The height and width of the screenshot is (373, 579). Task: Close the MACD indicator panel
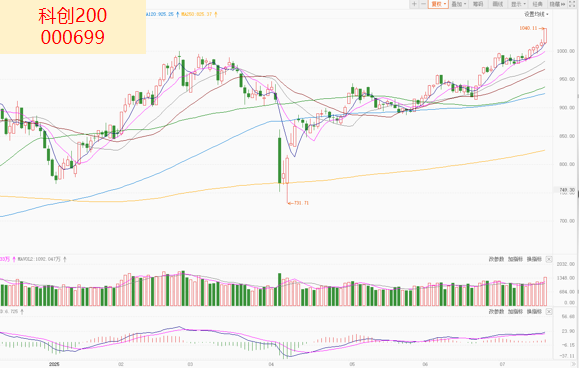(x=549, y=312)
